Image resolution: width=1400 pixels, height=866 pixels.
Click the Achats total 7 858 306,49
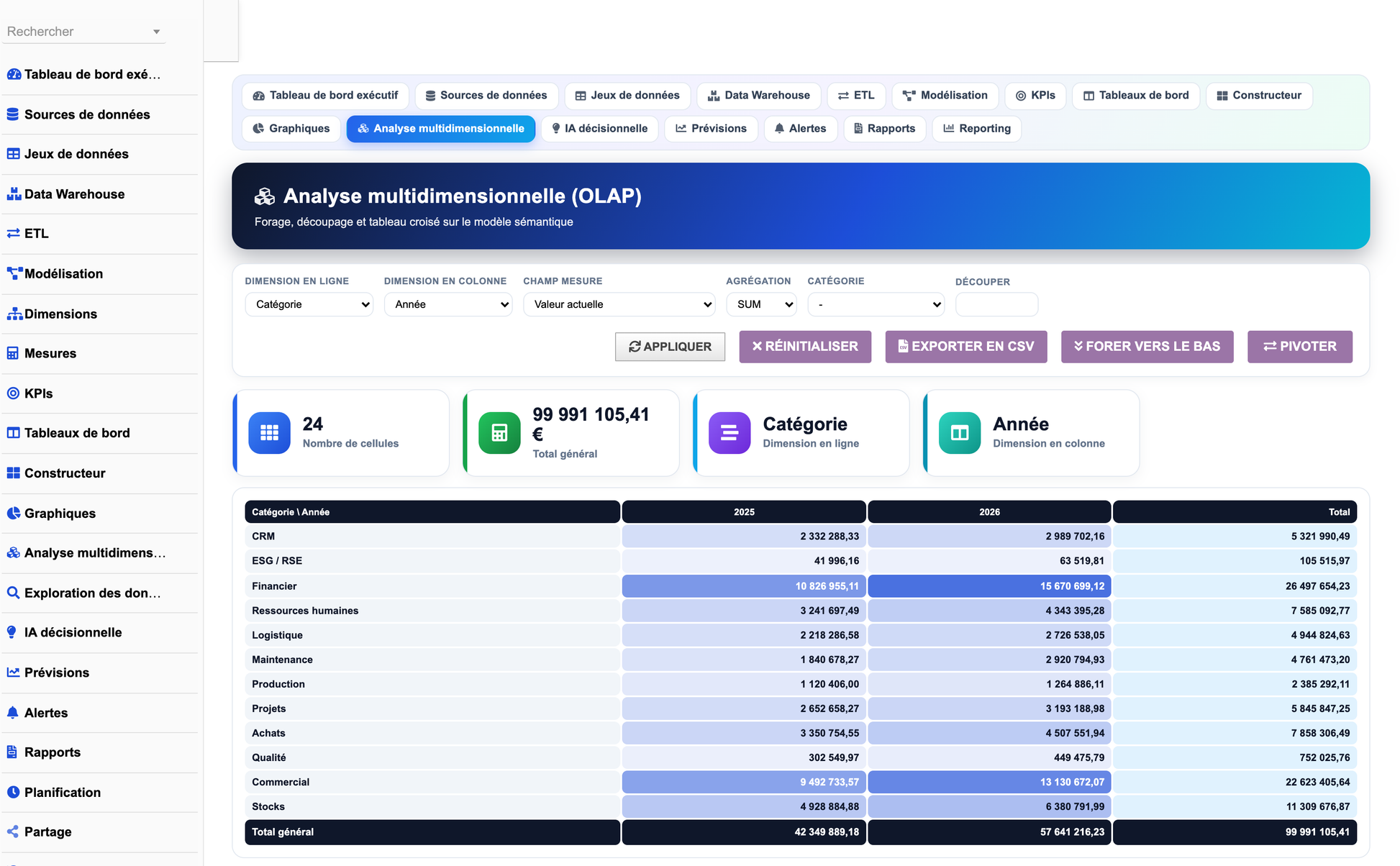(x=1235, y=733)
